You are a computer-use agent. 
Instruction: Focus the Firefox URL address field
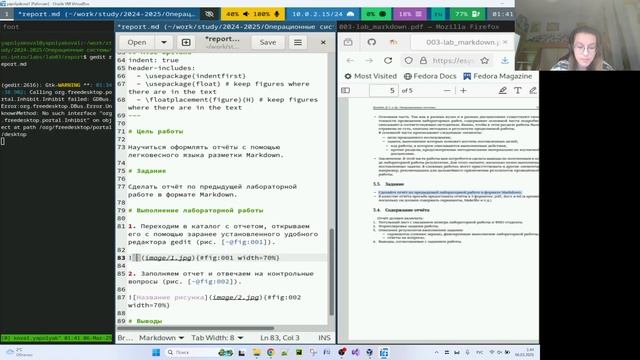coord(453,60)
